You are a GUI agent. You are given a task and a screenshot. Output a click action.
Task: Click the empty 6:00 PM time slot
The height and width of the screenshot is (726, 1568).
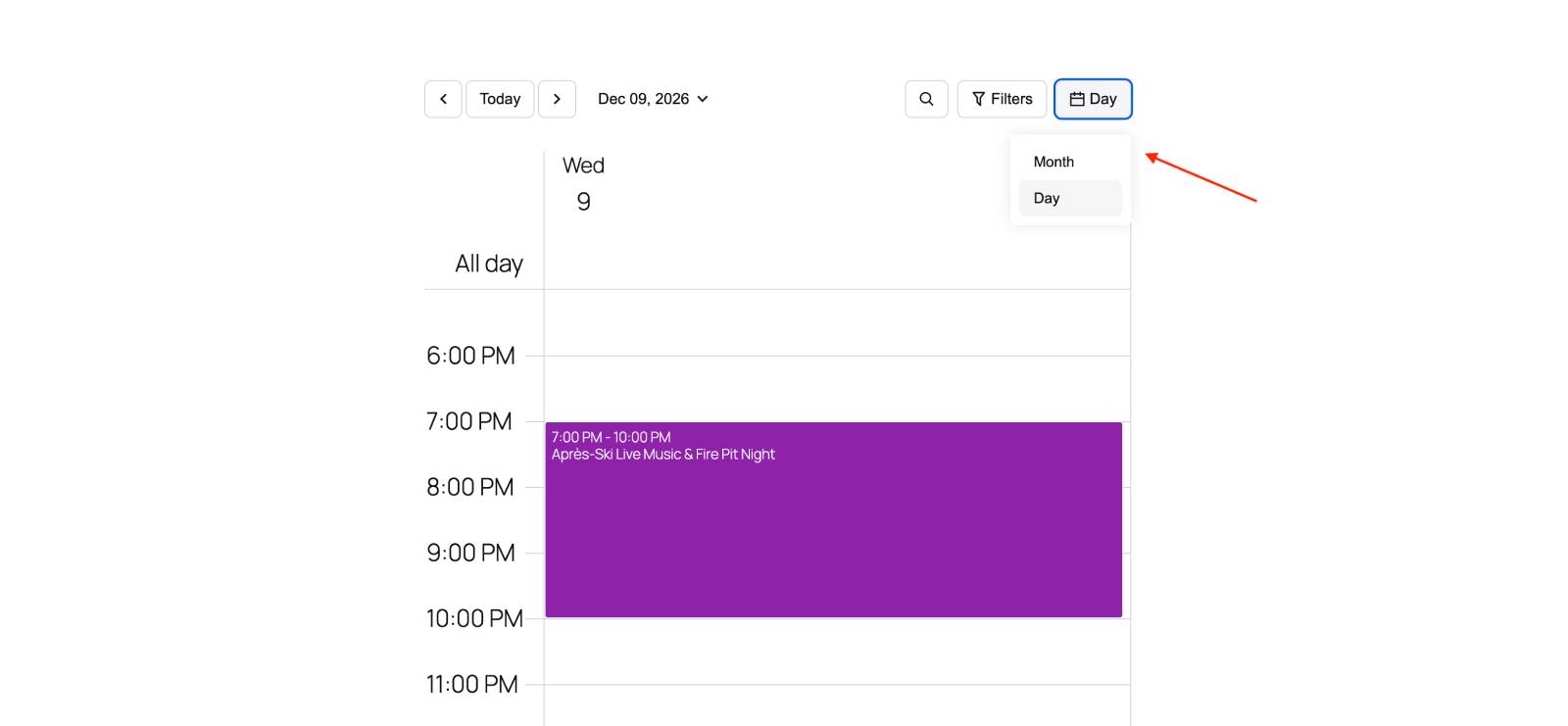833,388
